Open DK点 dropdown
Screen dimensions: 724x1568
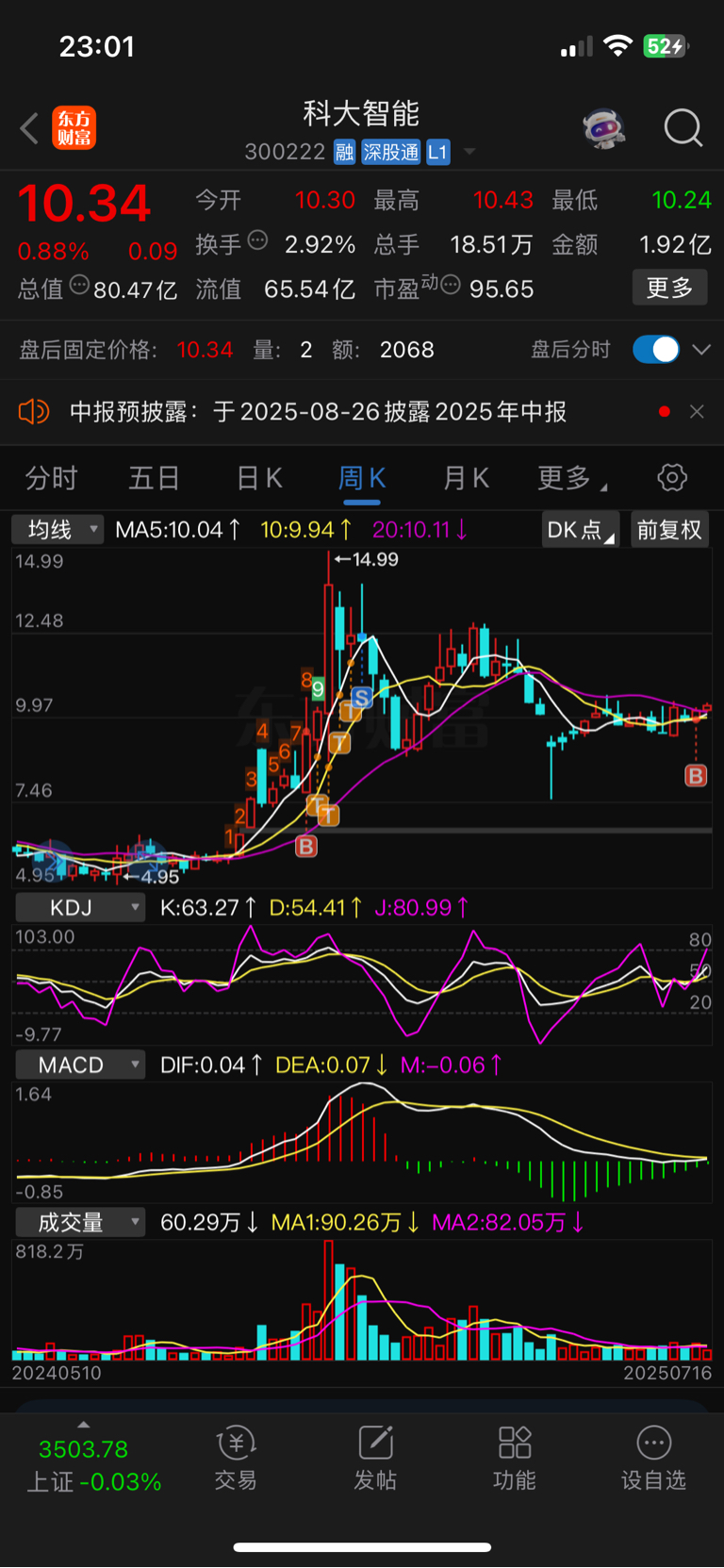coord(581,530)
